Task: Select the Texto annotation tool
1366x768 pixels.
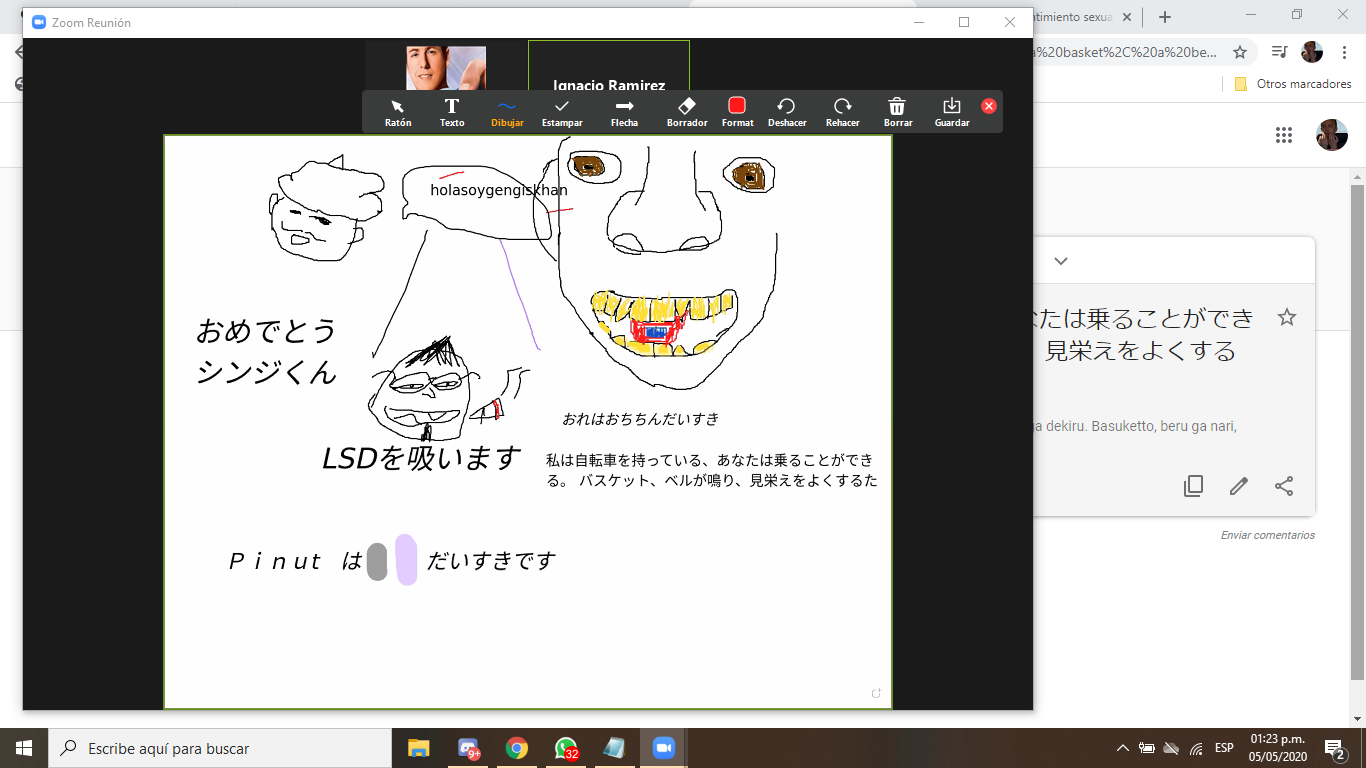Action: point(452,111)
